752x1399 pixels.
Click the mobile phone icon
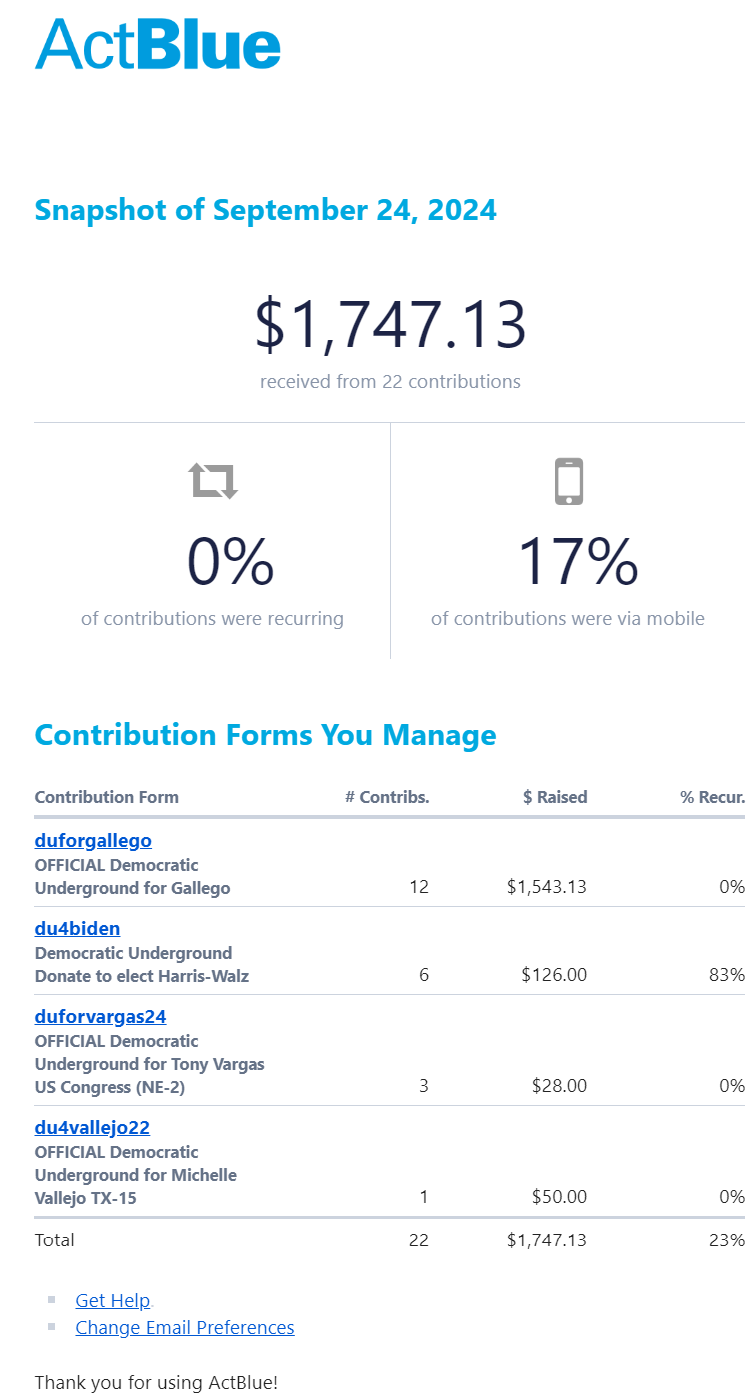click(568, 481)
